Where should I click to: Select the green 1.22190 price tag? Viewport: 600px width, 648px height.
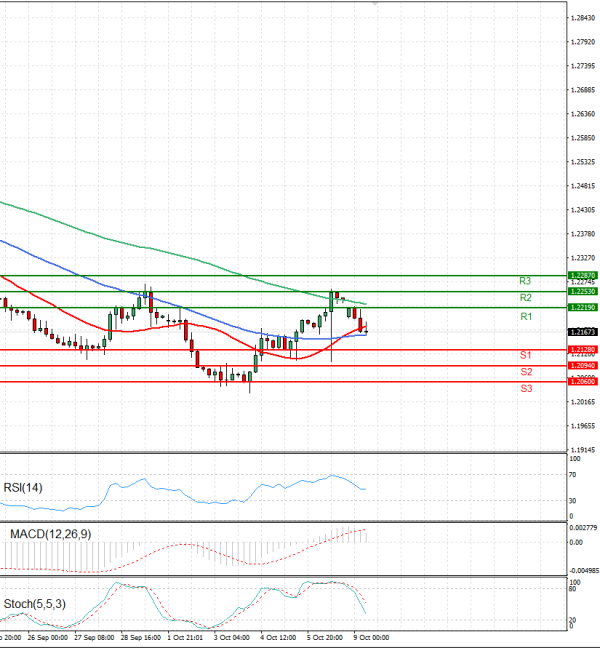coord(583,307)
